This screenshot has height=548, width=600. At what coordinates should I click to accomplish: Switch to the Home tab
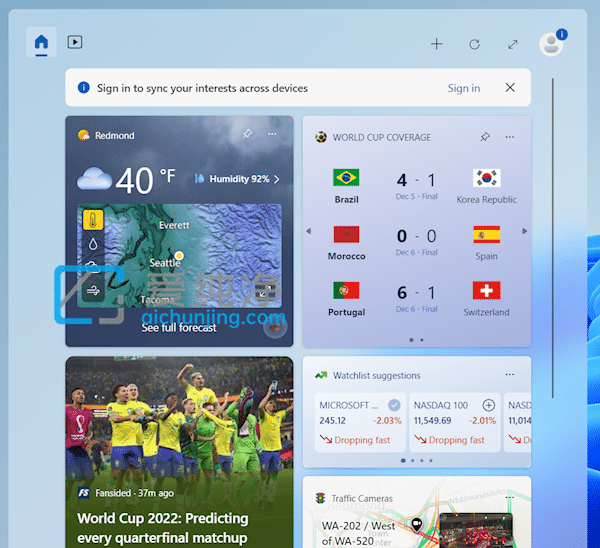click(x=41, y=43)
